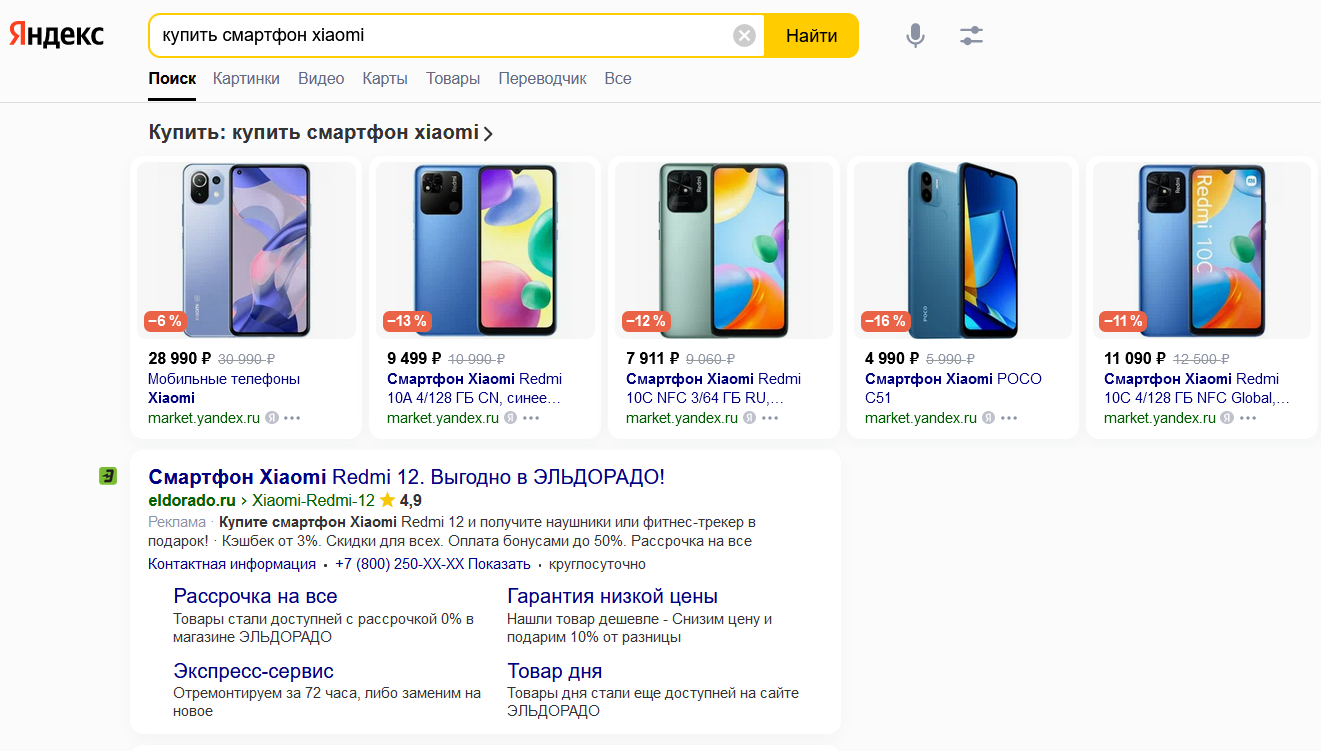1321x751 pixels.
Task: Click the Yandex logo
Action: (x=57, y=35)
